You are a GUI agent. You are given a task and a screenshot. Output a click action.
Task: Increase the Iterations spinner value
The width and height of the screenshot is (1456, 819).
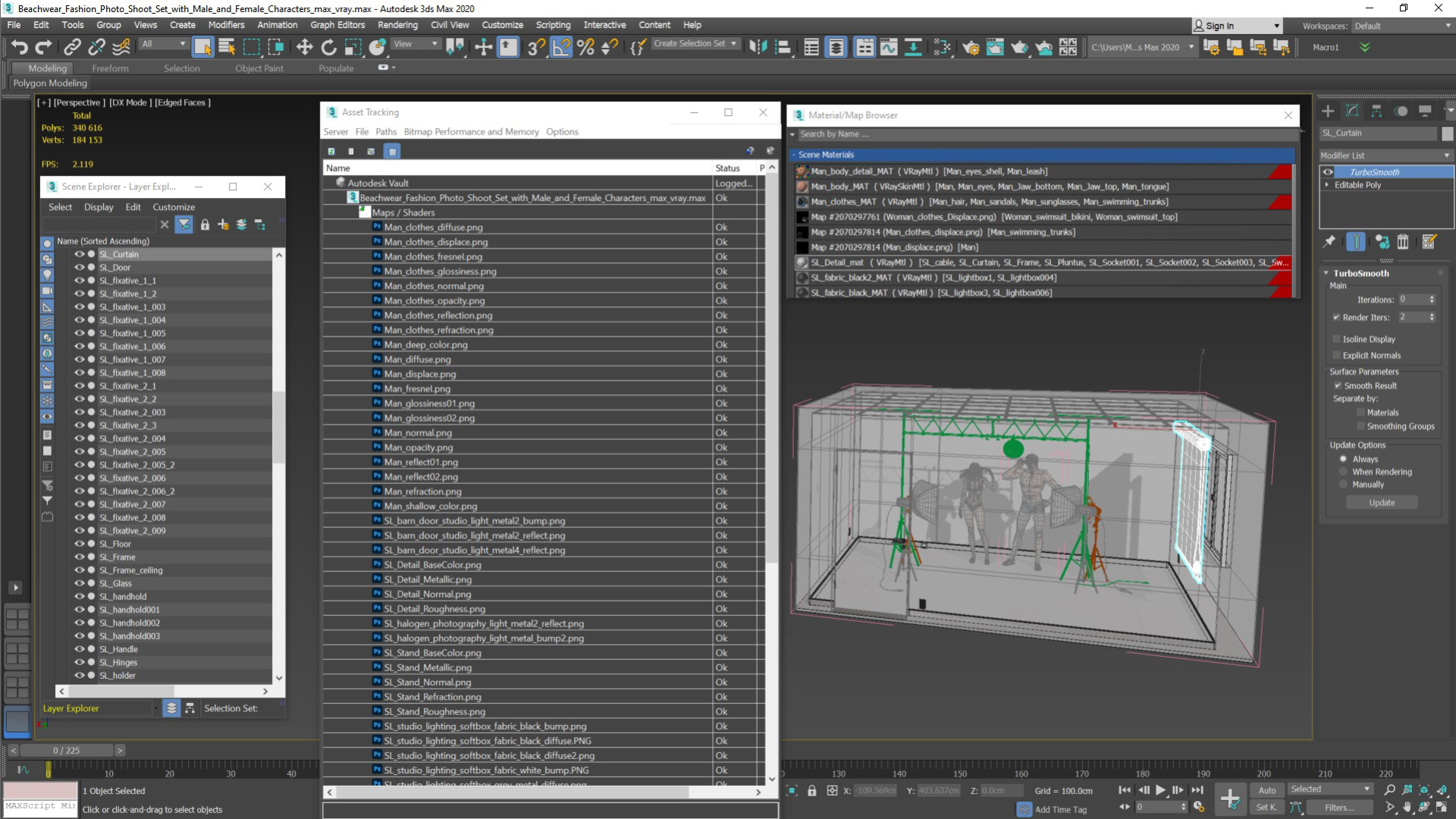(1432, 297)
